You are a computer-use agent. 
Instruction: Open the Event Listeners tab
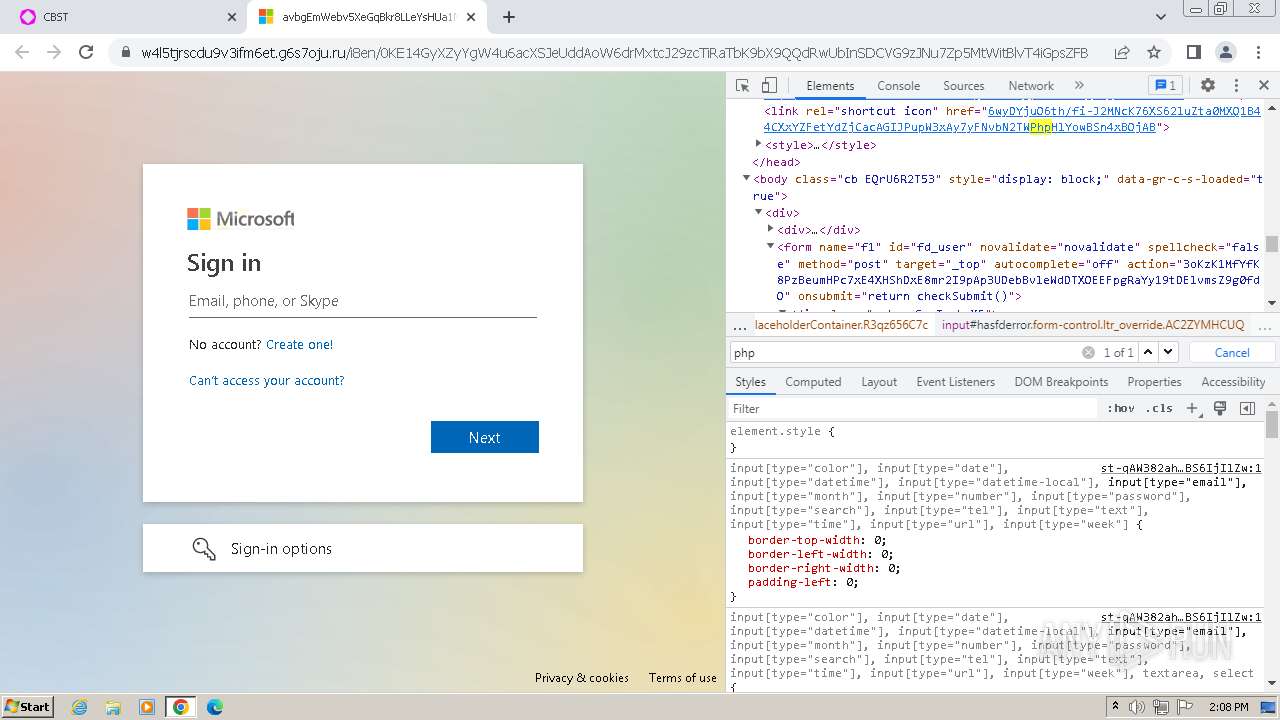pos(955,382)
